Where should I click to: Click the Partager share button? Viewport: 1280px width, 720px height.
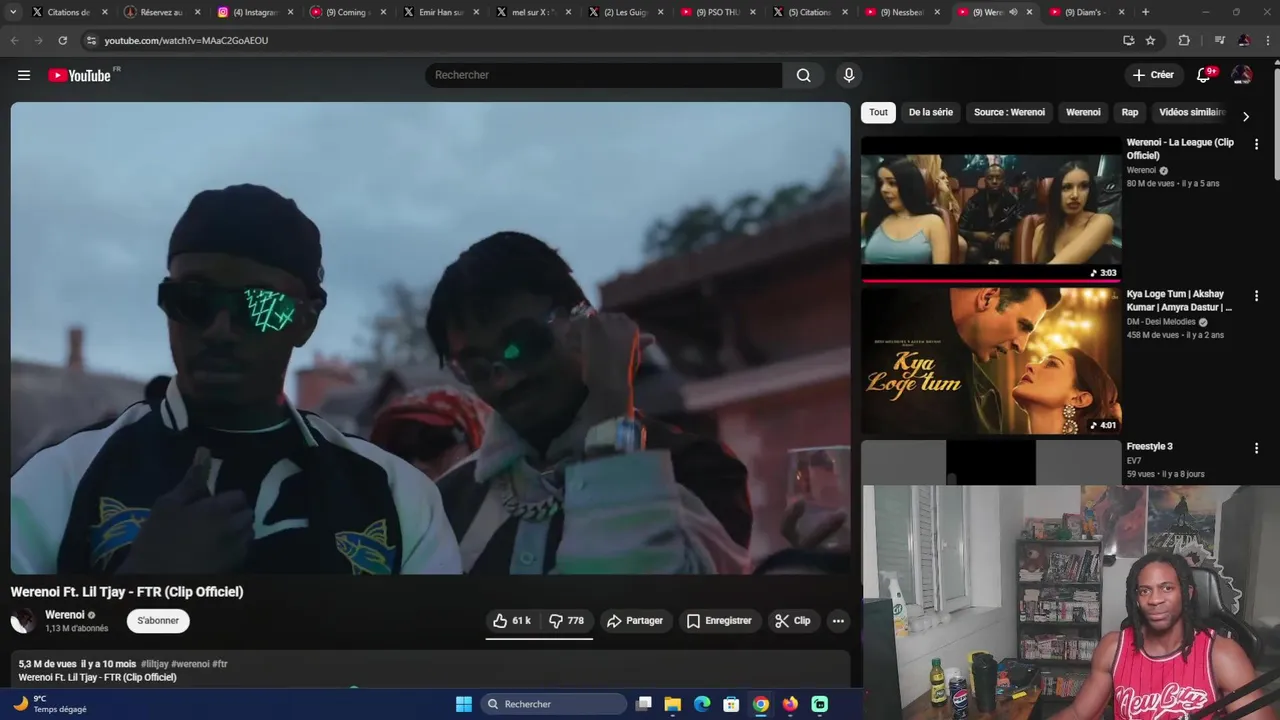click(635, 621)
